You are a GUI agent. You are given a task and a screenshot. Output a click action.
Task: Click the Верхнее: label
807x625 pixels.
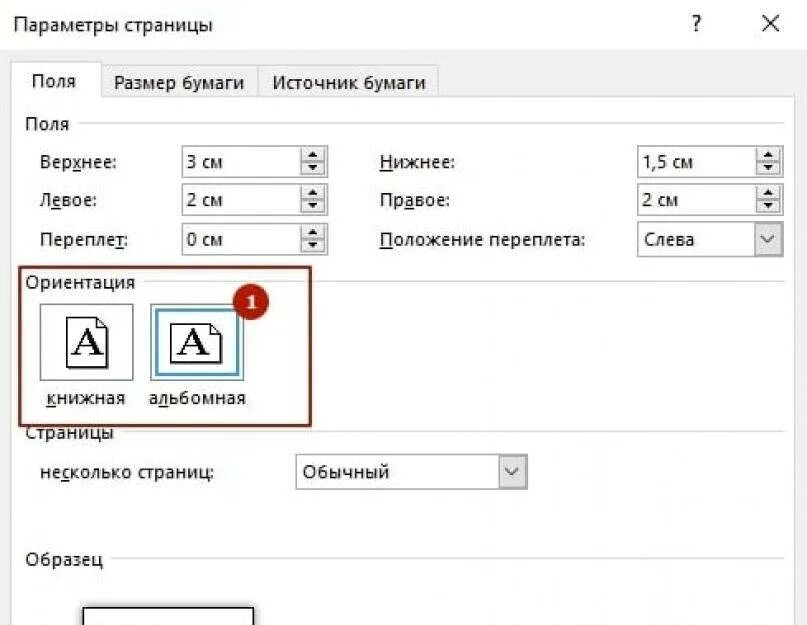tap(78, 162)
